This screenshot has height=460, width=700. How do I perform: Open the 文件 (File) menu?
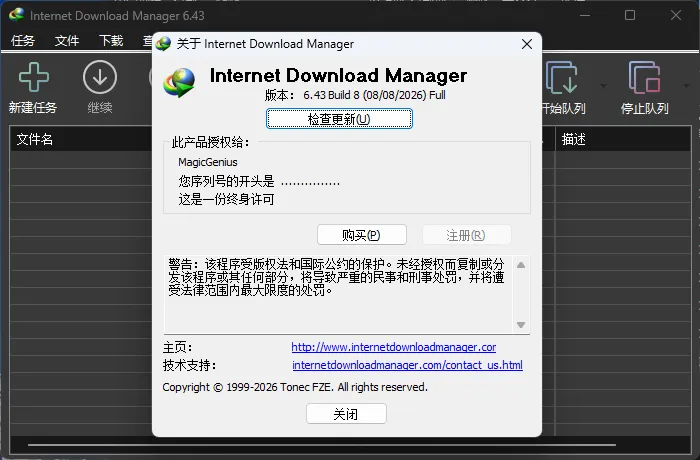[67, 41]
